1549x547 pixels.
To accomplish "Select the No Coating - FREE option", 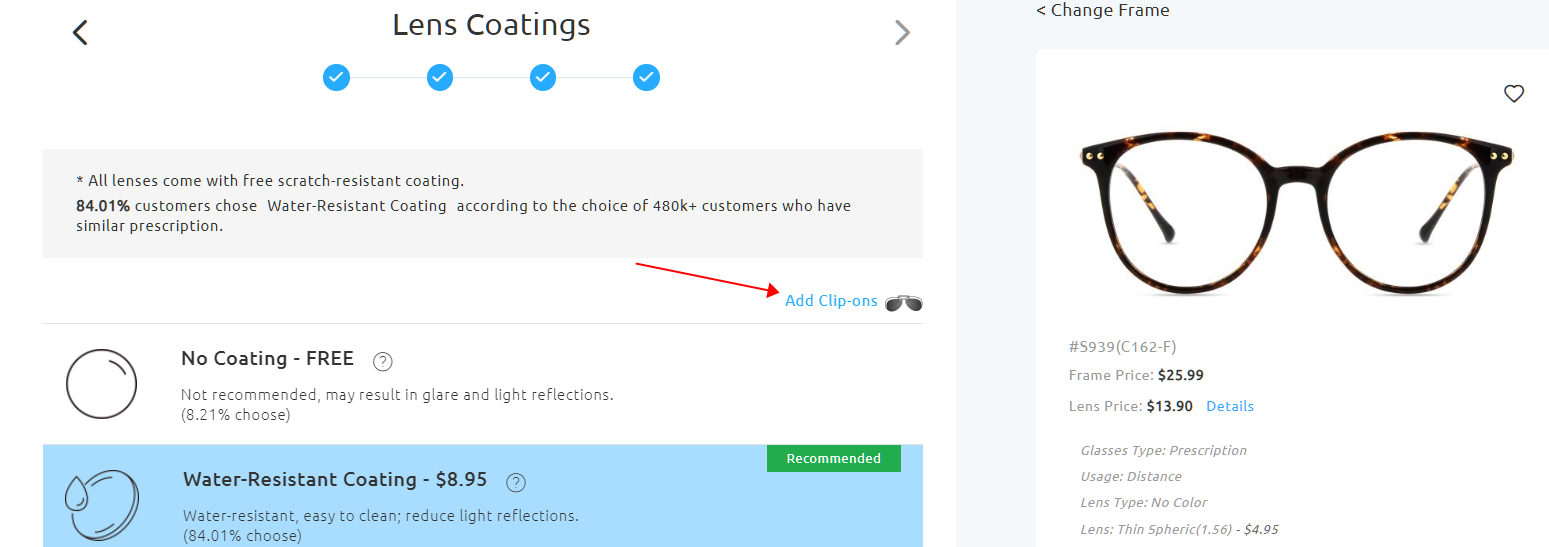I will [x=267, y=359].
